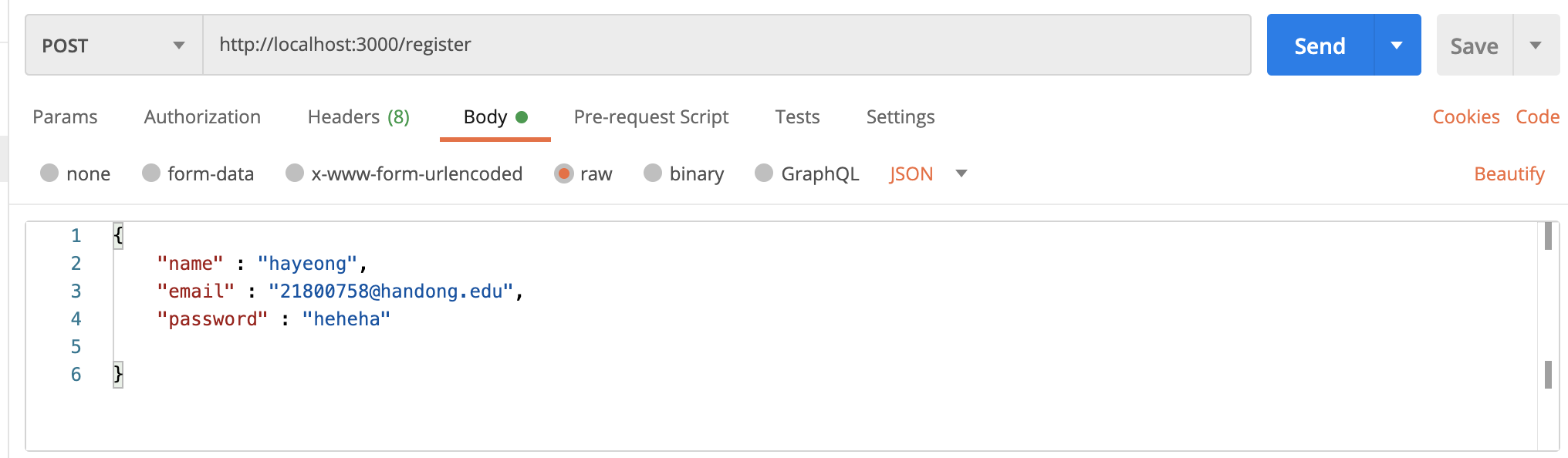
Task: Open the Send options dropdown arrow
Action: point(1397,45)
